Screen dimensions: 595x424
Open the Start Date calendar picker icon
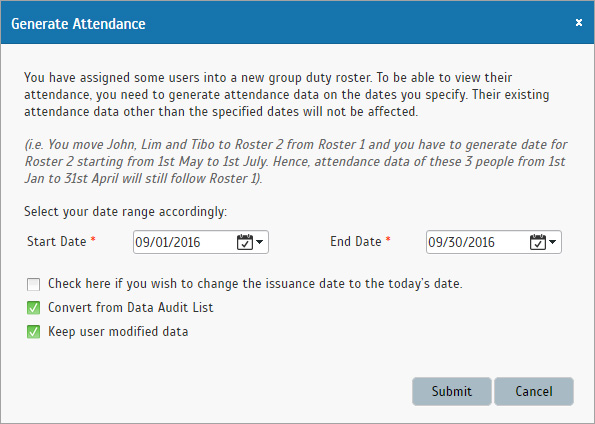point(245,242)
